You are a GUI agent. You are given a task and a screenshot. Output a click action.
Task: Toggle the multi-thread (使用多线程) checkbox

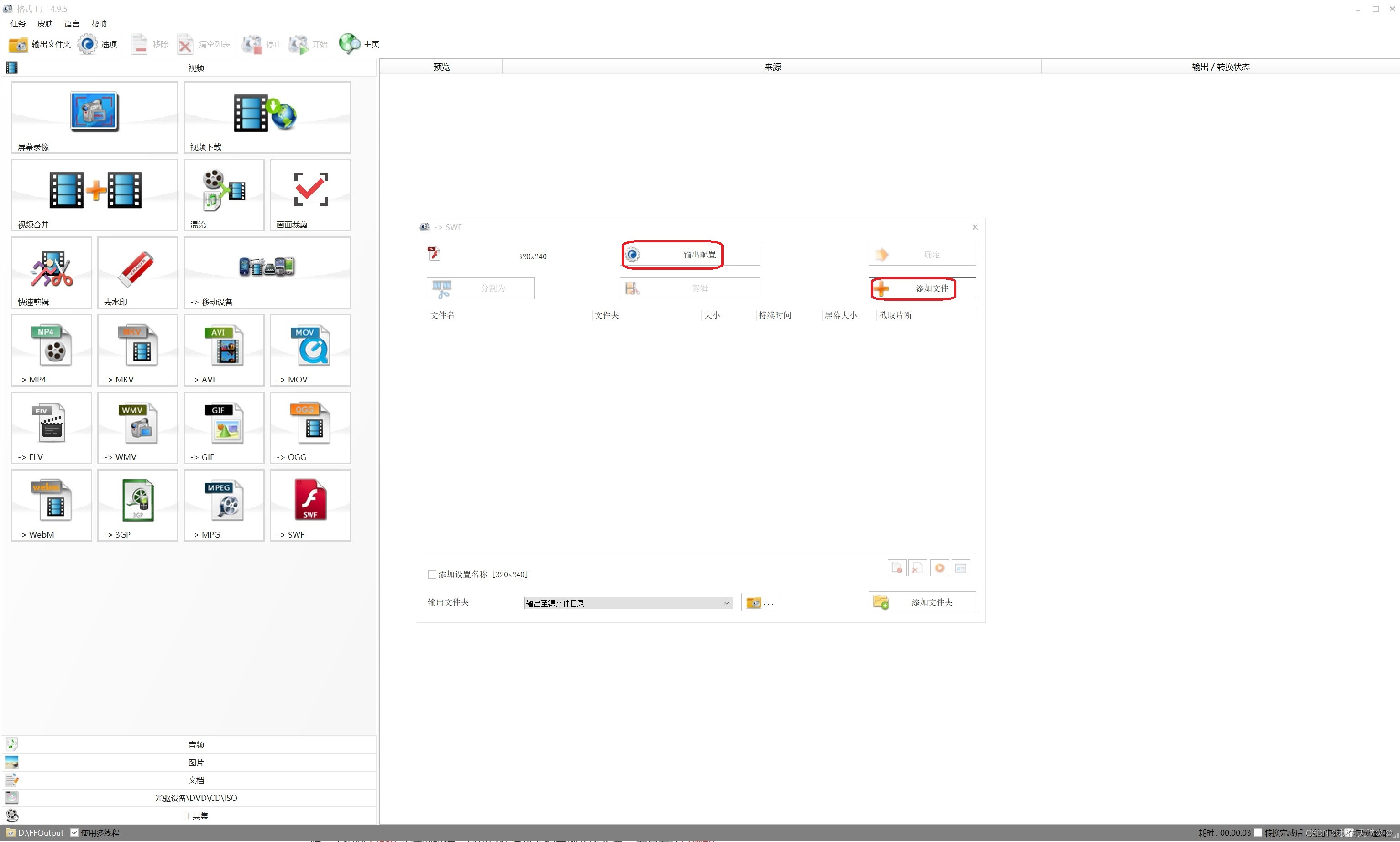(x=74, y=832)
